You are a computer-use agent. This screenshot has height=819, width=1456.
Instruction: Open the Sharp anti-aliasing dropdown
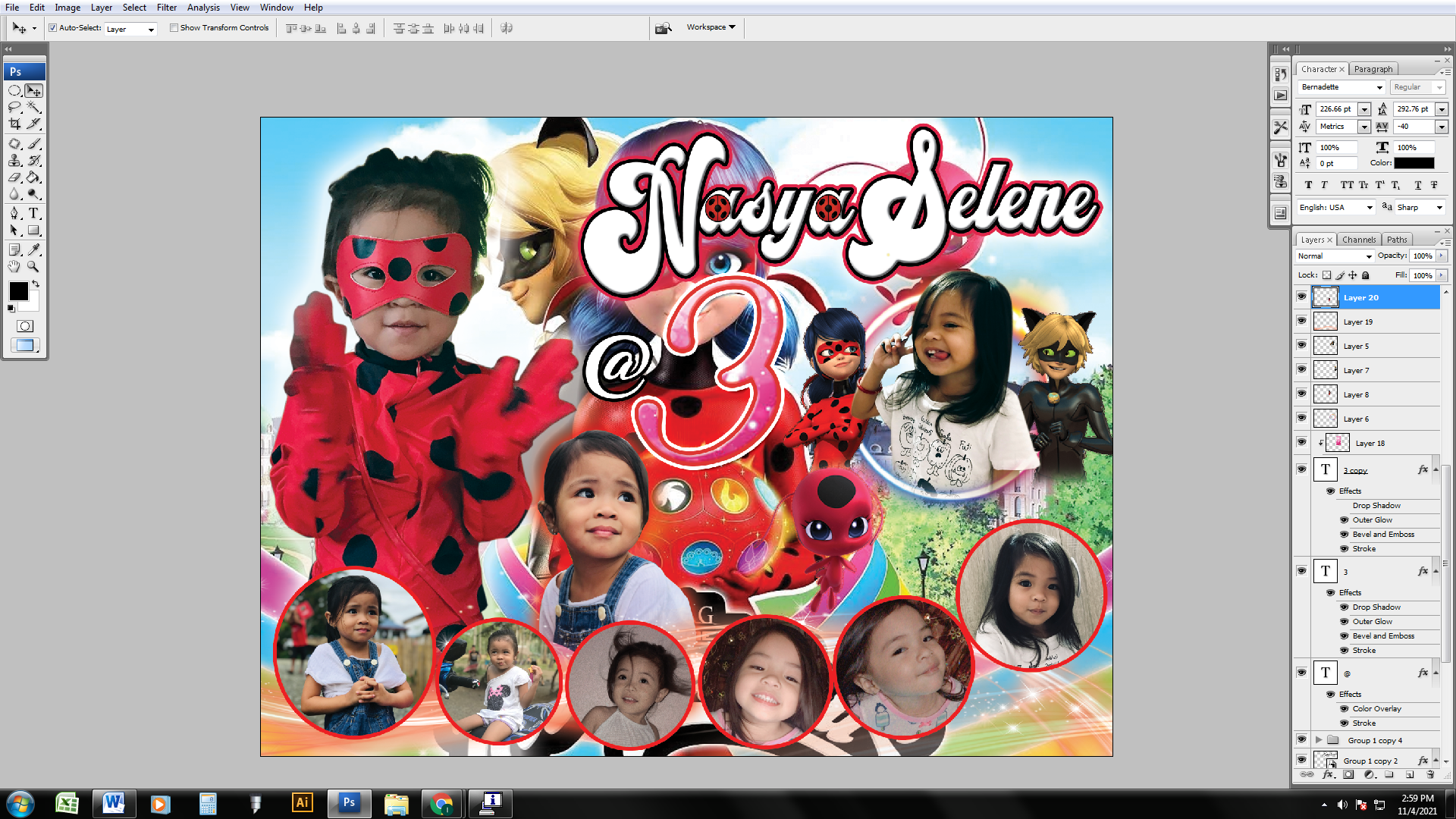coord(1439,208)
